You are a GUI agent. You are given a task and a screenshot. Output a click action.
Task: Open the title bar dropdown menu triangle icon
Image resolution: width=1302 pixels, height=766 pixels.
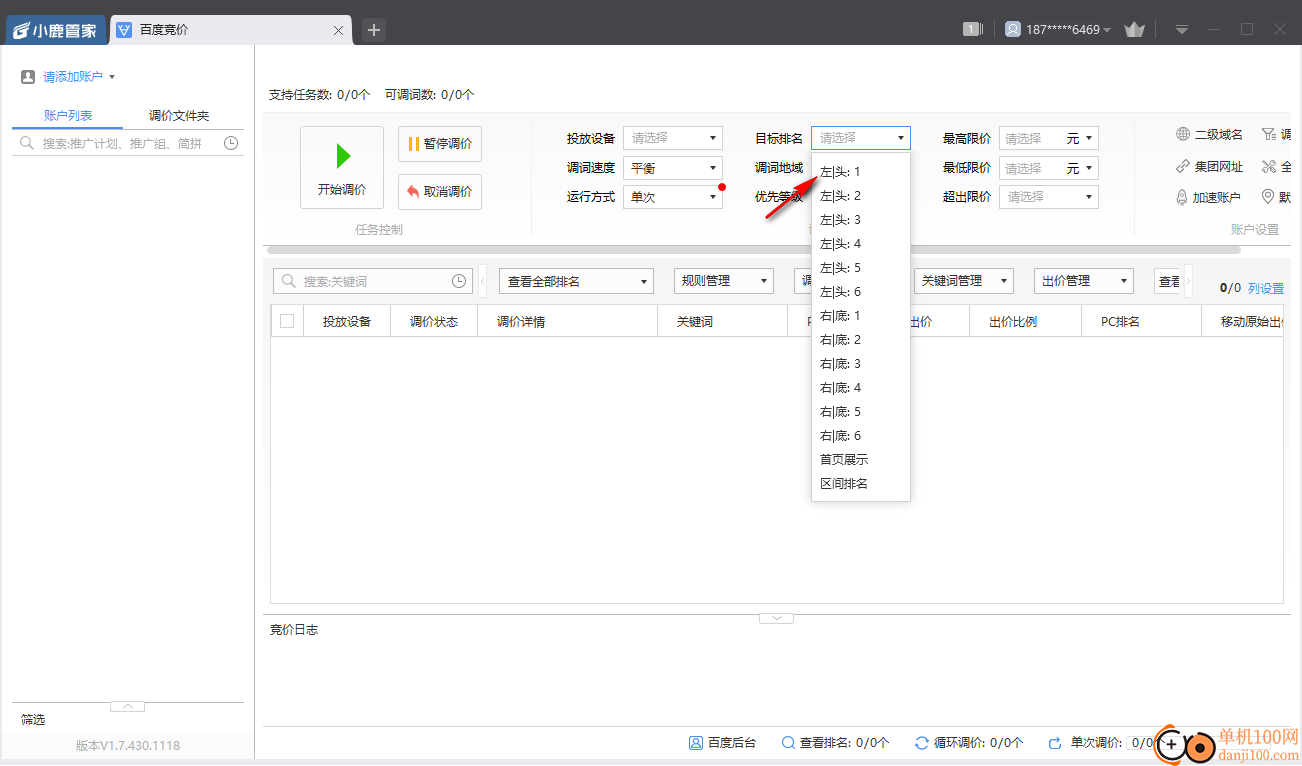1182,30
